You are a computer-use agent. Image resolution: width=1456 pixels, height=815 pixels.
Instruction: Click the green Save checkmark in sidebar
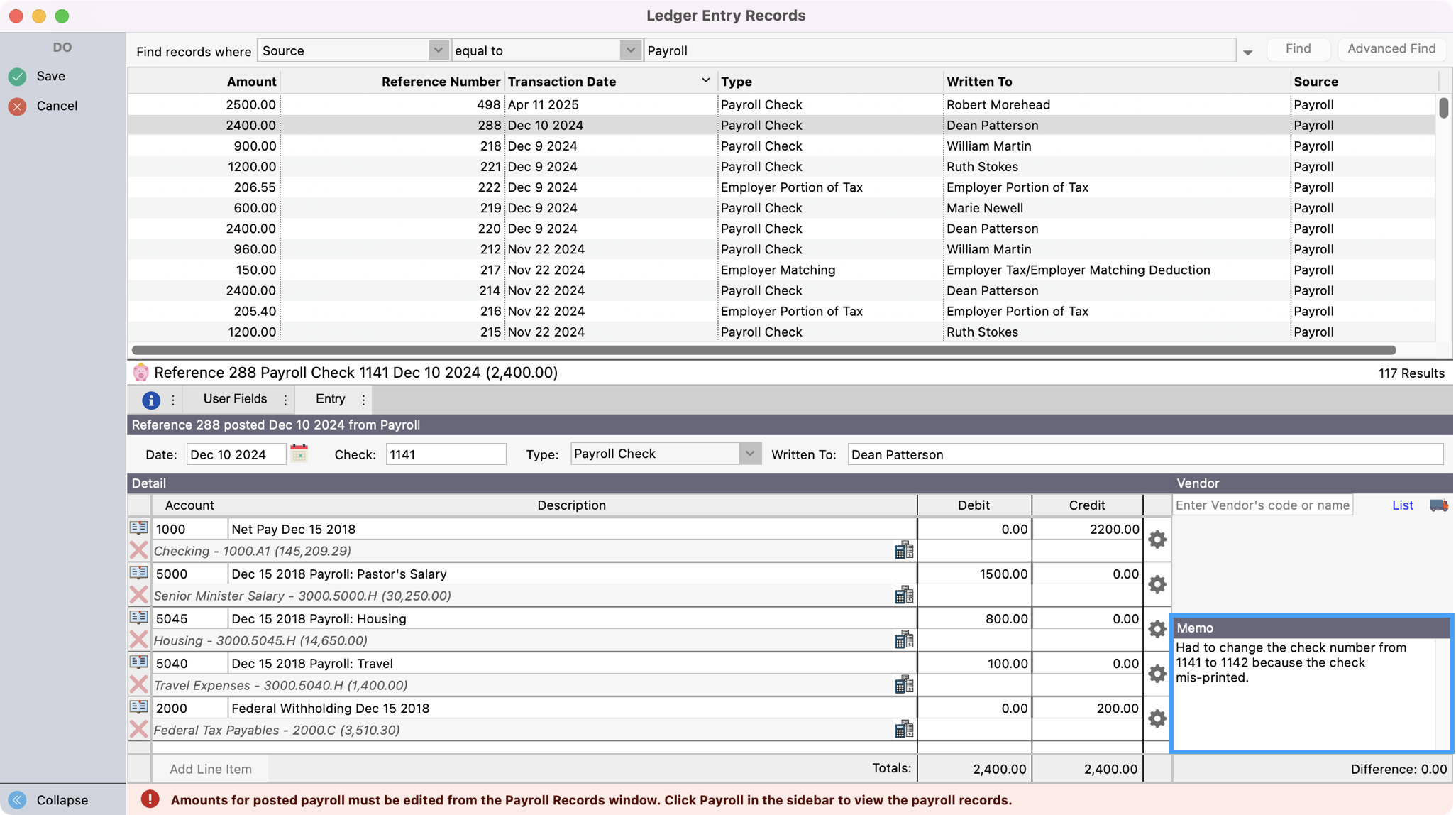click(17, 76)
